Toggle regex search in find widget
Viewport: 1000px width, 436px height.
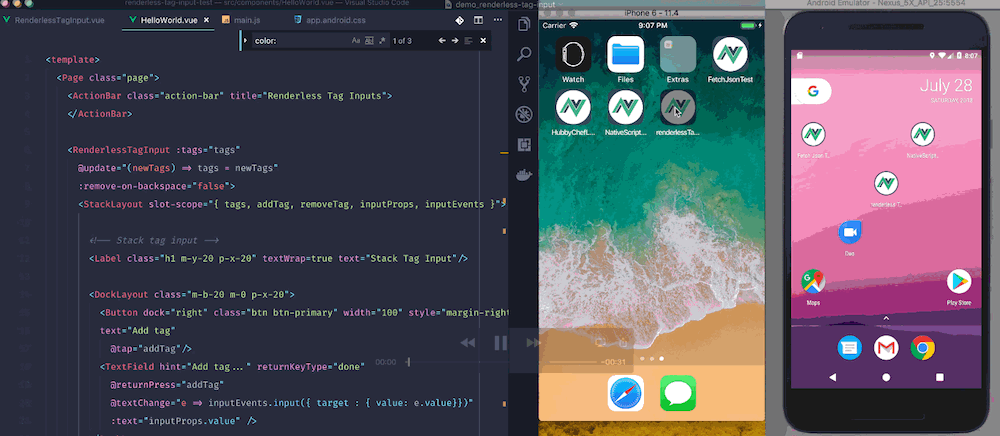(381, 41)
